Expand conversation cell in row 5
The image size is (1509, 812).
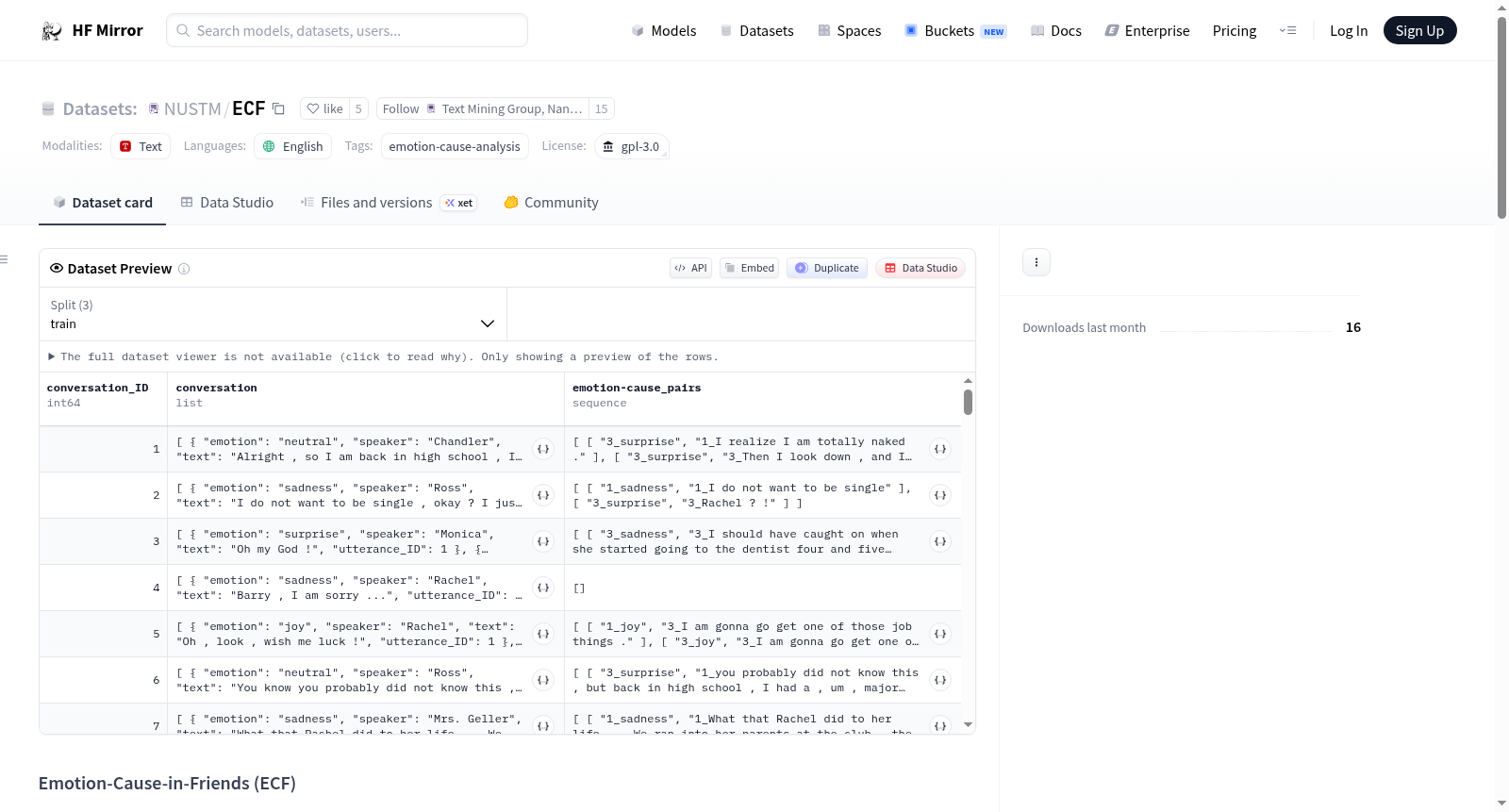pyautogui.click(x=543, y=634)
